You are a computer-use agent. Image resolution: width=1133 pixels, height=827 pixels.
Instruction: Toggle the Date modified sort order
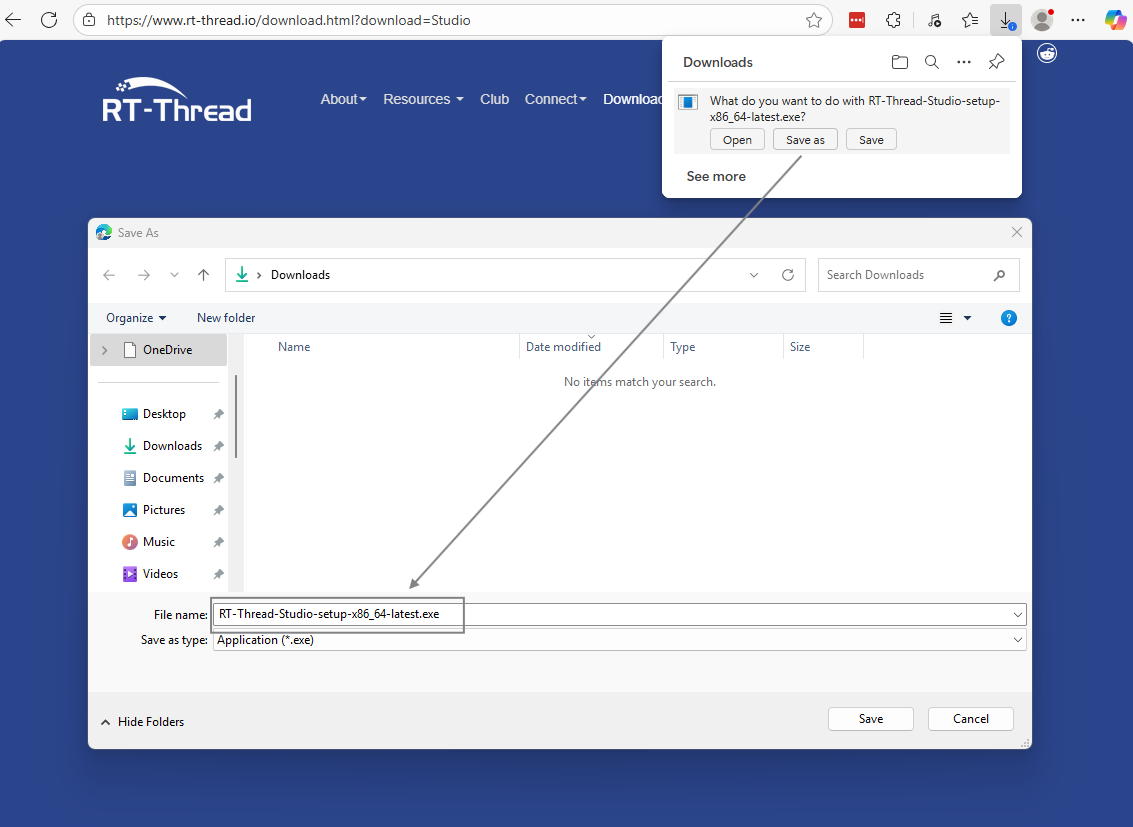click(563, 346)
